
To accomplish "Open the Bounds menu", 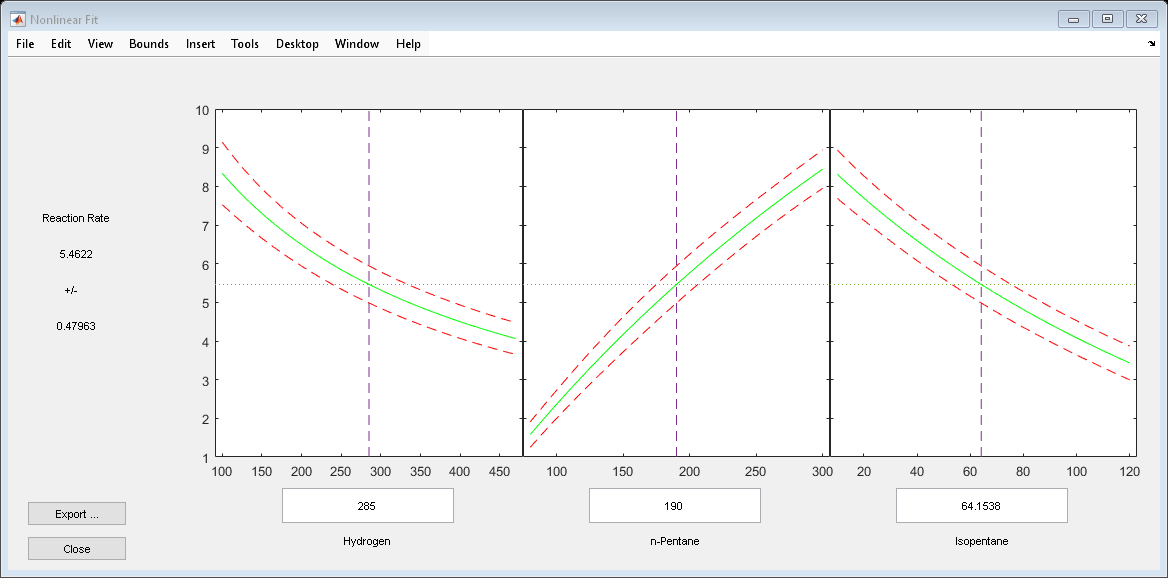I will coord(149,44).
